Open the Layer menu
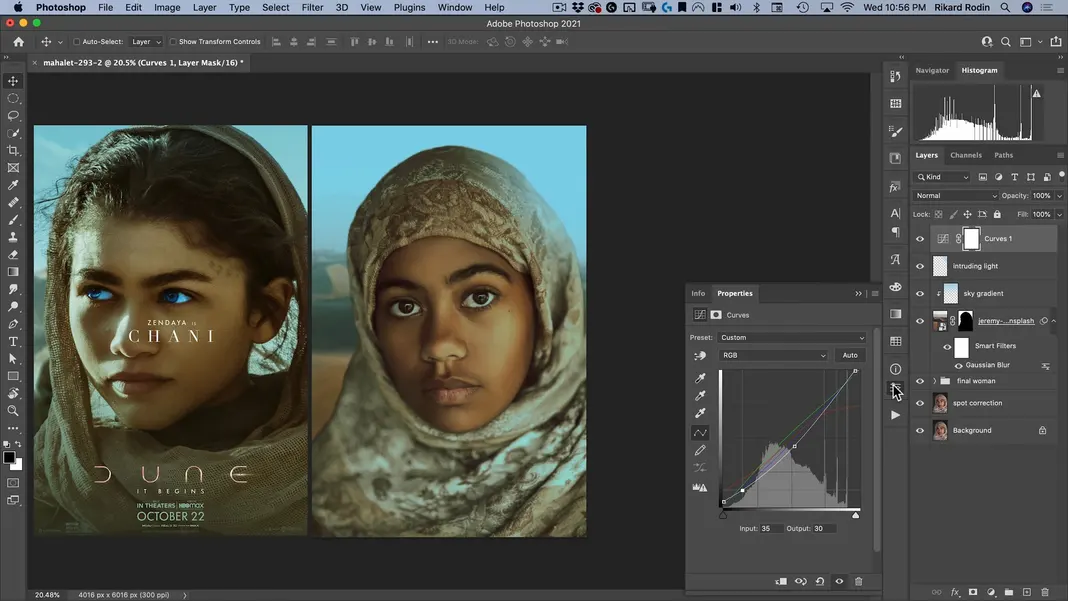 [x=204, y=7]
